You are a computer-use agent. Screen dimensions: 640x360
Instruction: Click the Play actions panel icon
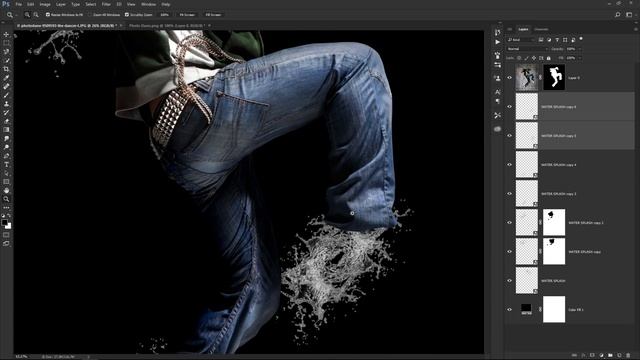click(x=497, y=42)
